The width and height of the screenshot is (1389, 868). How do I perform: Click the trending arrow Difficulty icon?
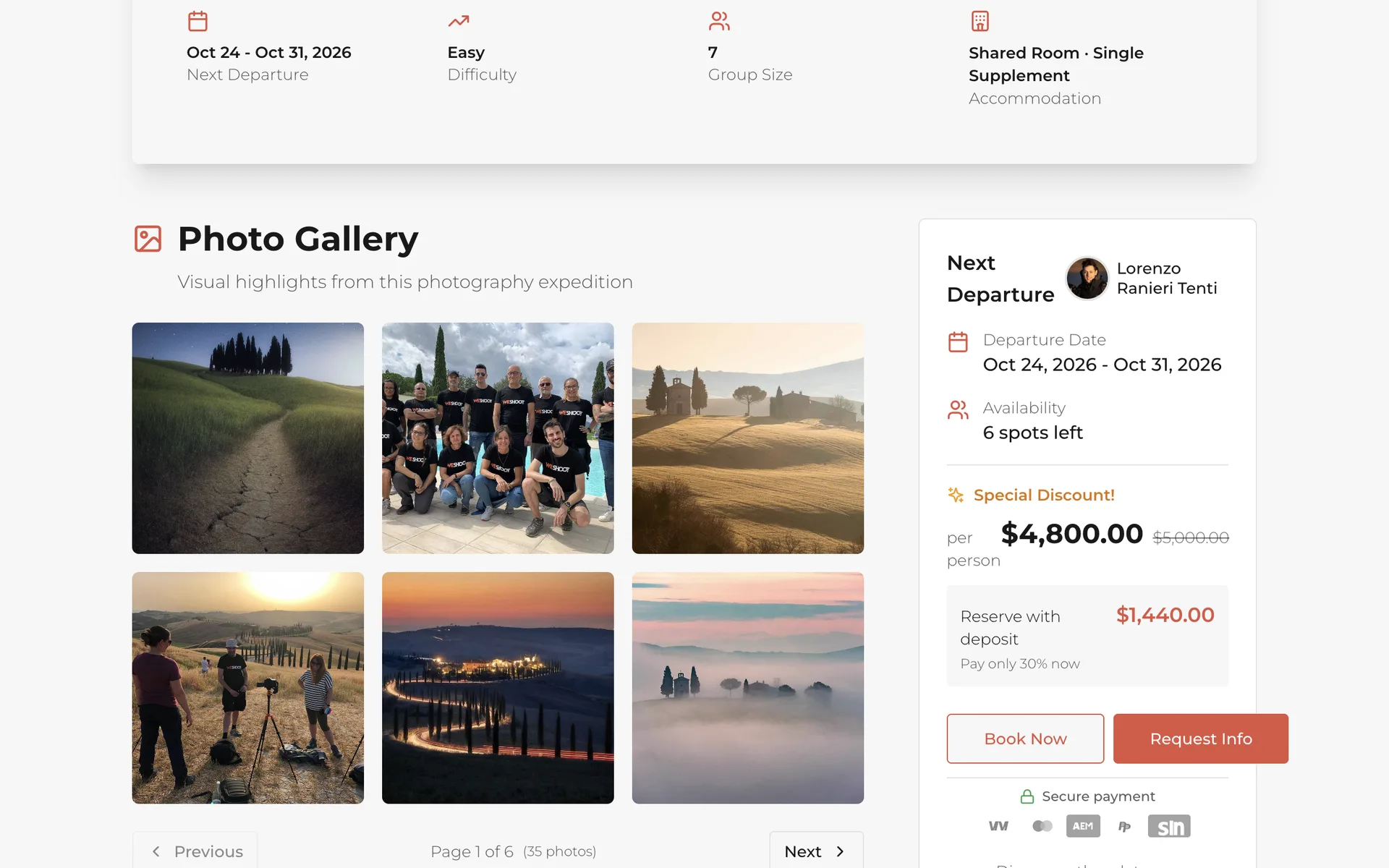pyautogui.click(x=458, y=21)
